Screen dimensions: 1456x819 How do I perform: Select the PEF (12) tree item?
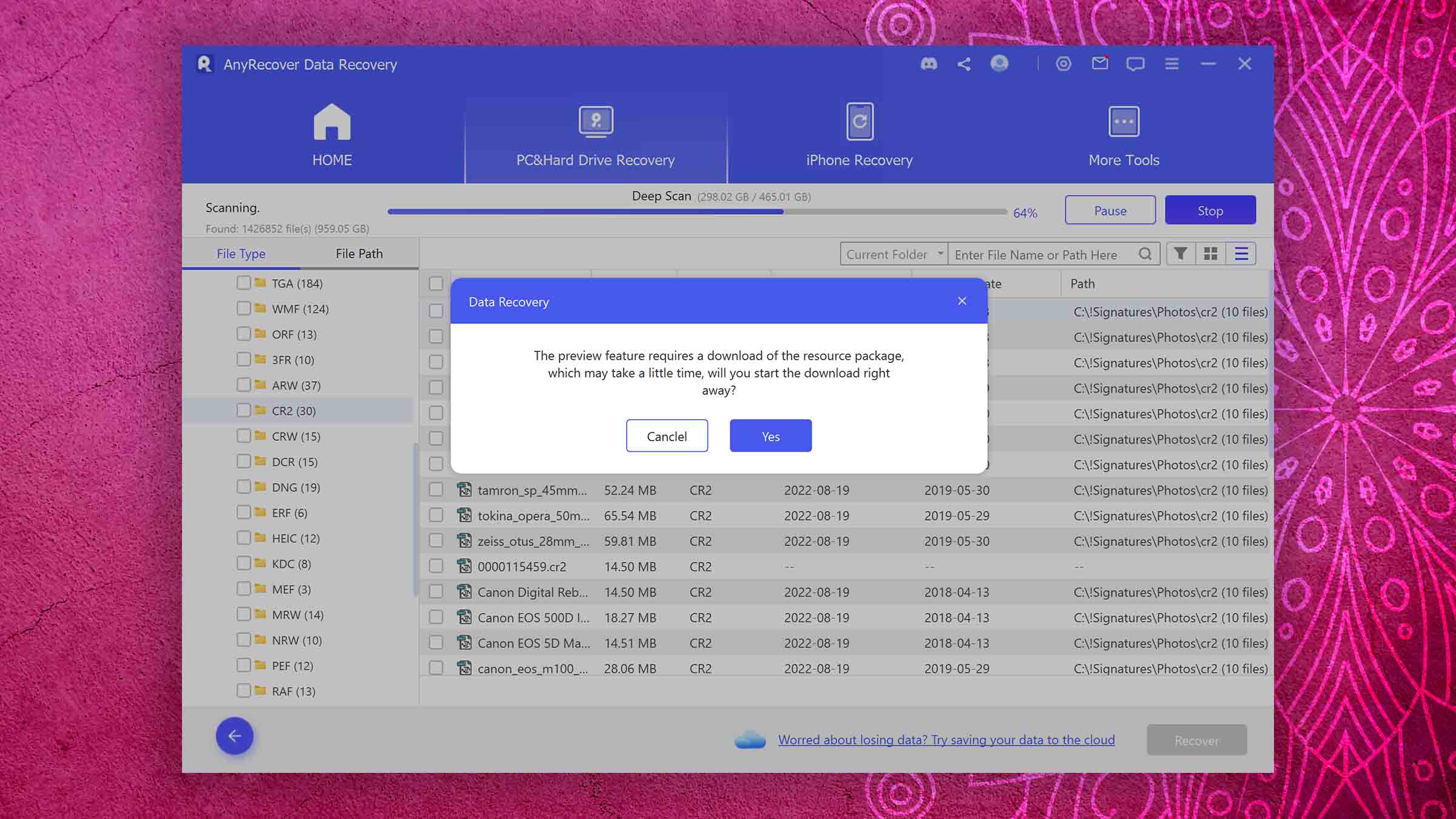(x=292, y=665)
